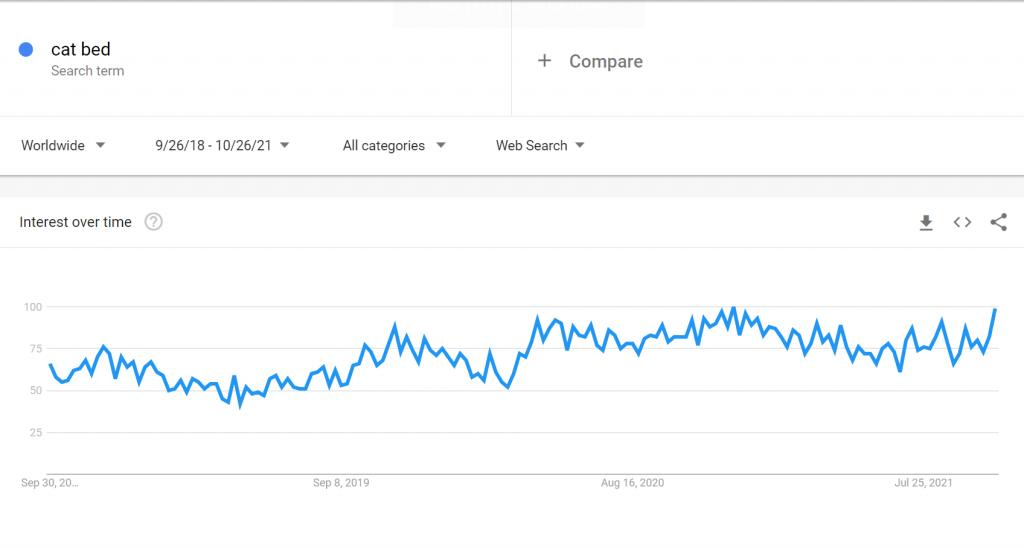Click the Search term subtitle
This screenshot has height=548, width=1024.
click(88, 71)
